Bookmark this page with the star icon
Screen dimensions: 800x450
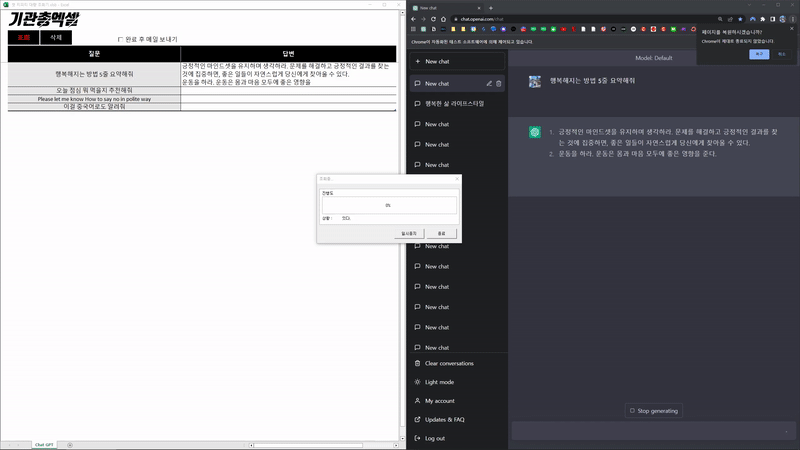(x=740, y=19)
